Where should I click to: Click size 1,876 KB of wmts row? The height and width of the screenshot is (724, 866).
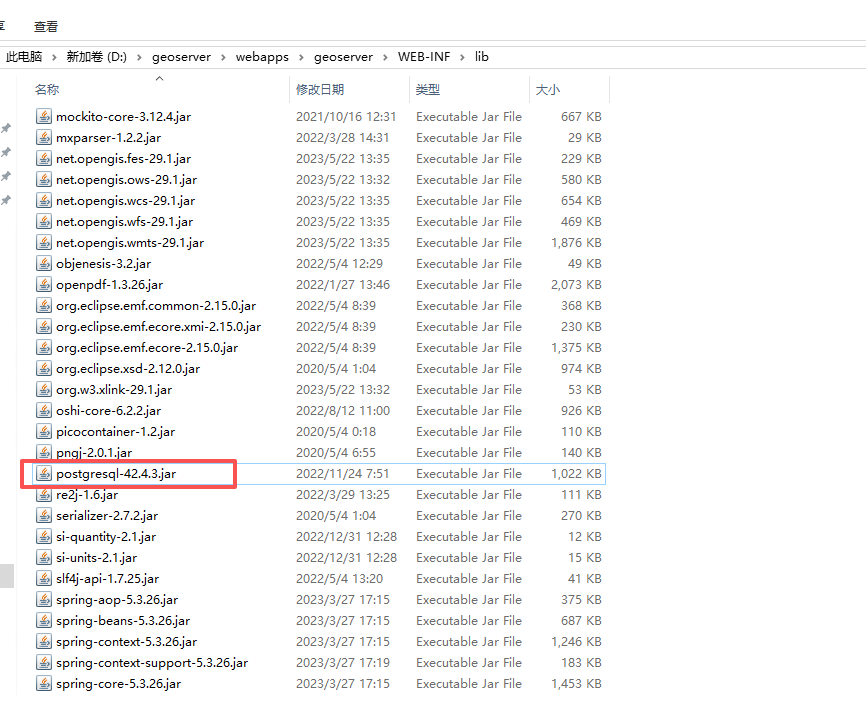click(x=576, y=243)
